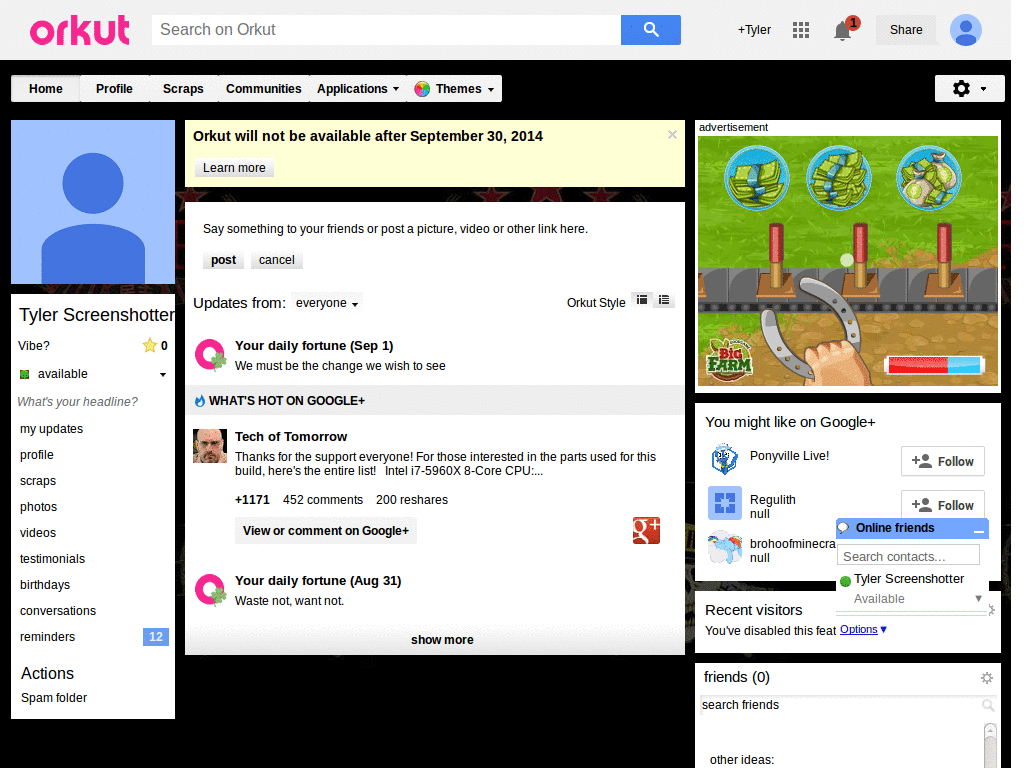The height and width of the screenshot is (768, 1024).
Task: Click the search friends field
Action: (x=841, y=705)
